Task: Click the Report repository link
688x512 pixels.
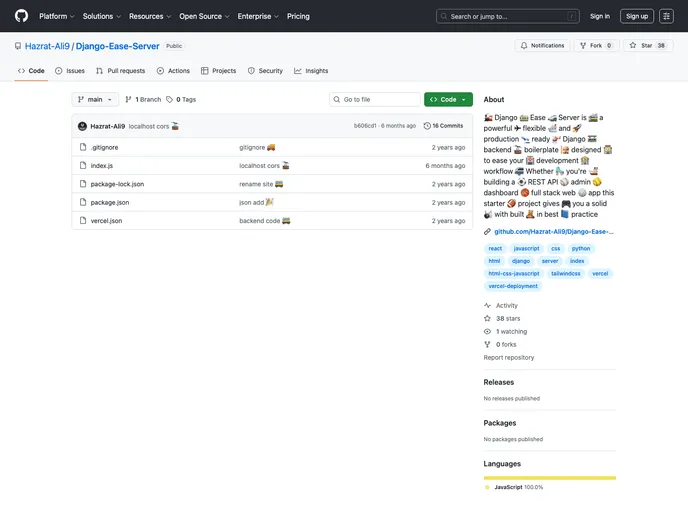Action: (x=509, y=358)
